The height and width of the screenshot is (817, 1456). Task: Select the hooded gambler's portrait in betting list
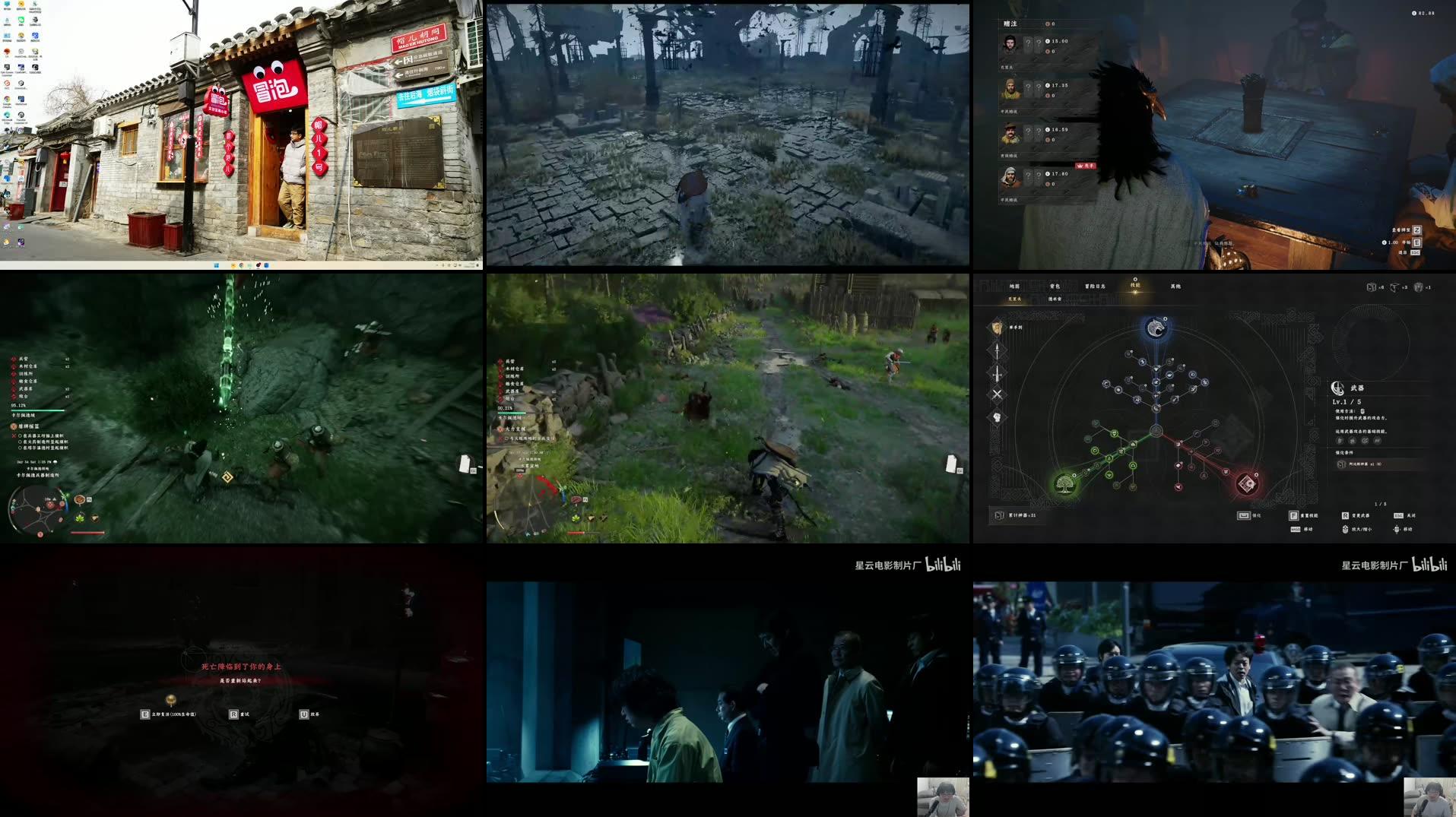(x=1010, y=177)
